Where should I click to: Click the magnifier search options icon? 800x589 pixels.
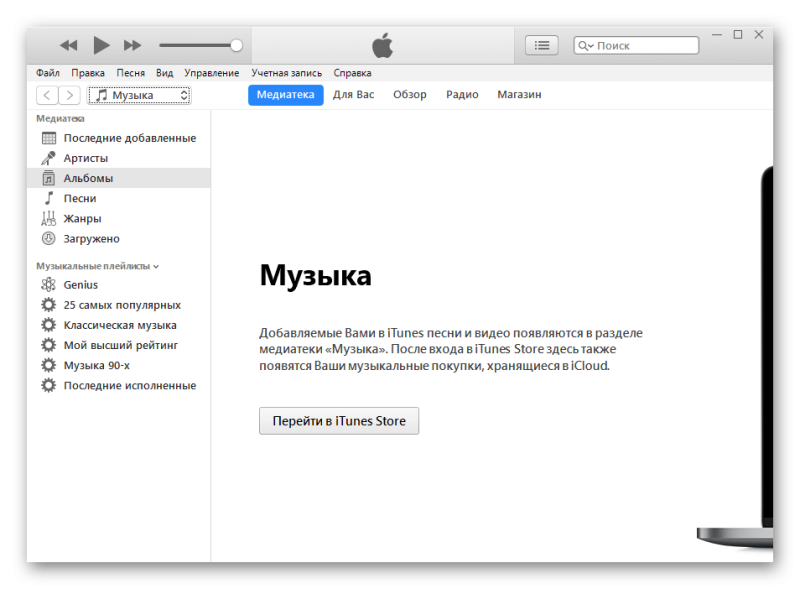[x=585, y=46]
